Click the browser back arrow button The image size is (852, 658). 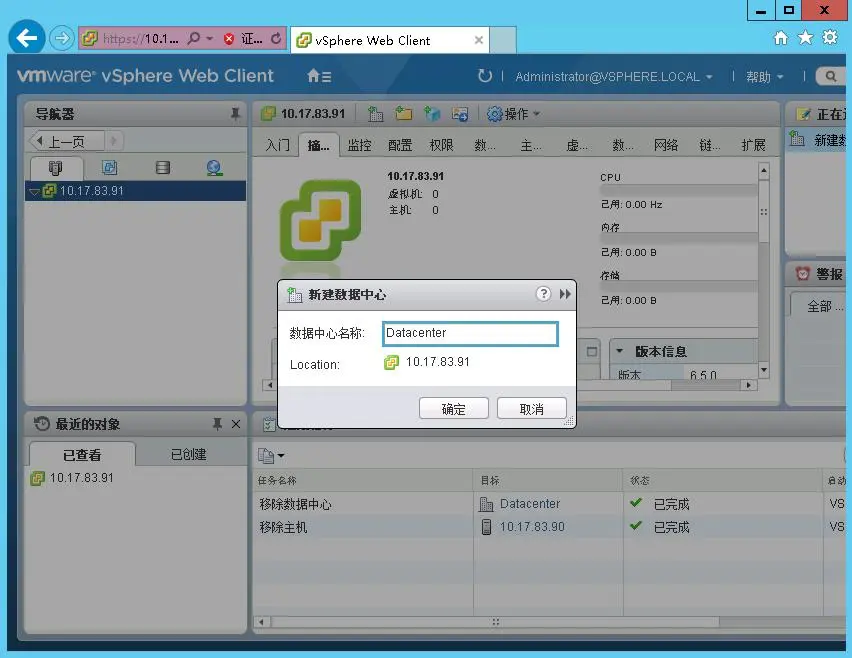[x=27, y=37]
